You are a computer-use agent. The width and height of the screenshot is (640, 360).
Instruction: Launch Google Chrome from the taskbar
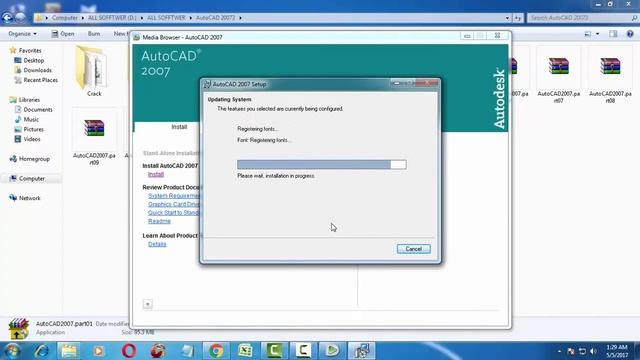click(216, 351)
